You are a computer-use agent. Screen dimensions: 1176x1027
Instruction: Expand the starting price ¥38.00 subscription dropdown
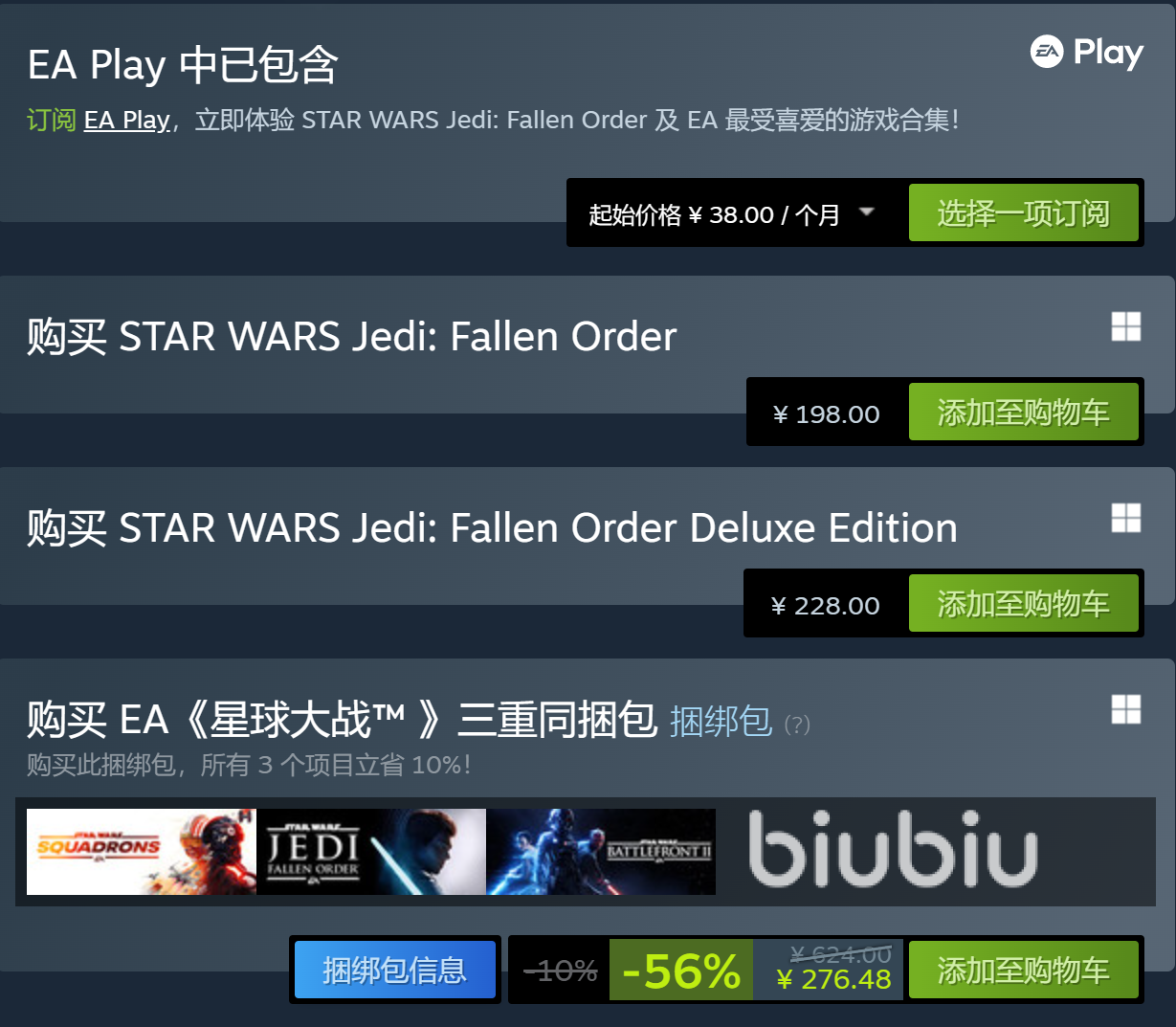[714, 214]
